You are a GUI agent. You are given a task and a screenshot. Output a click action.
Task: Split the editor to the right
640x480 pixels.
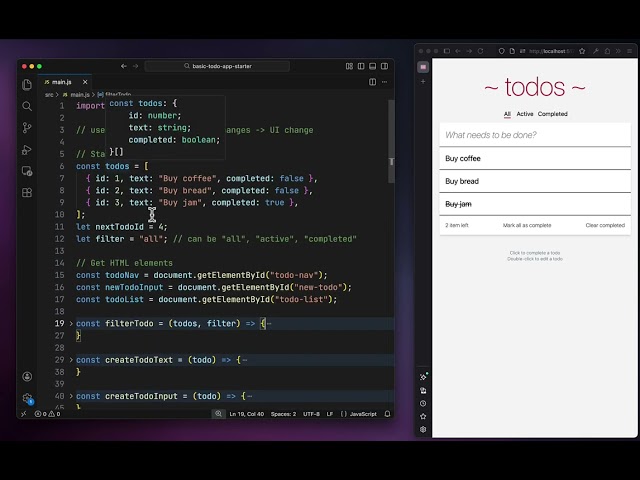coord(372,82)
